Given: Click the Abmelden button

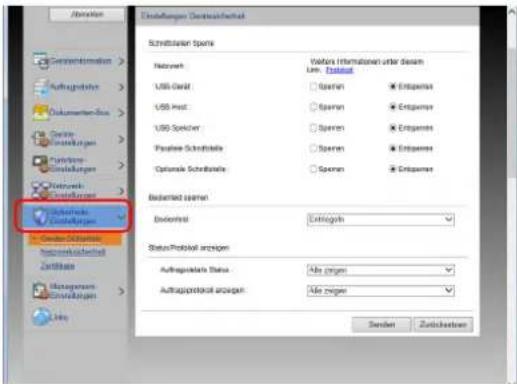Looking at the screenshot, I should tap(87, 14).
